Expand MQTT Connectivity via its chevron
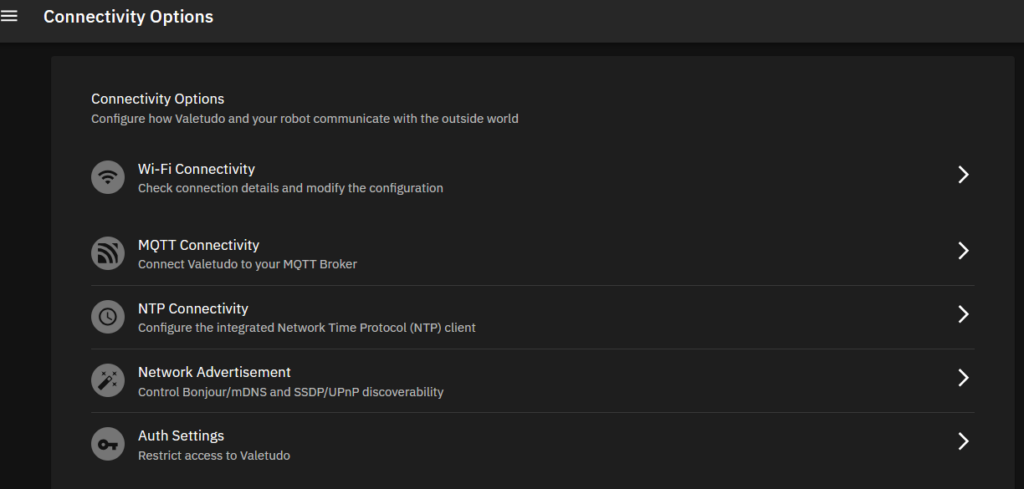This screenshot has width=1024, height=489. click(x=963, y=251)
